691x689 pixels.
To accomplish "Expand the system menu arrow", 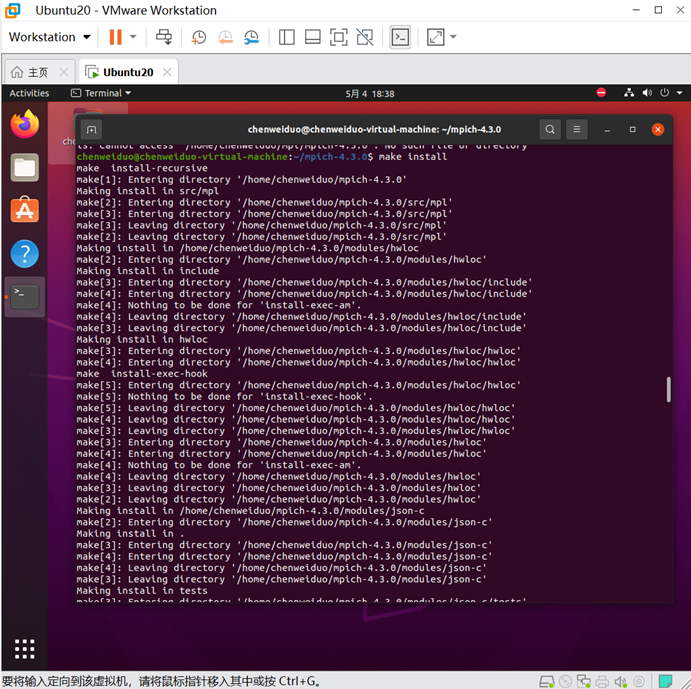I will 680,93.
